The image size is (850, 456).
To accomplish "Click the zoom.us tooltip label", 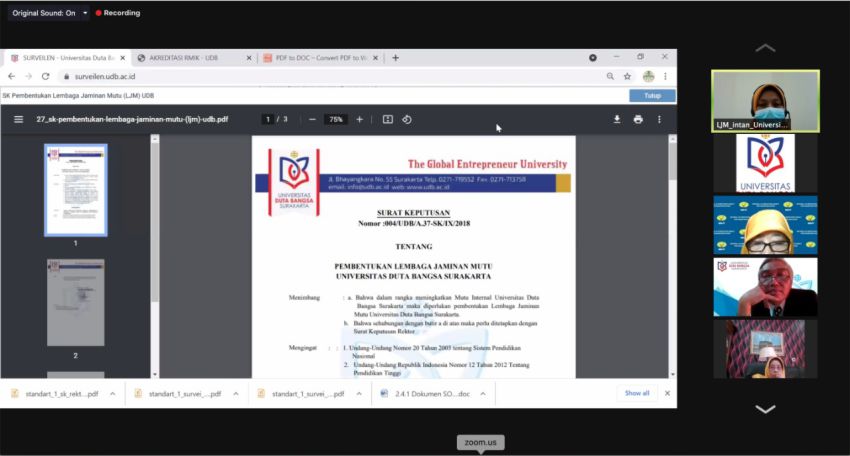I will (x=480, y=442).
